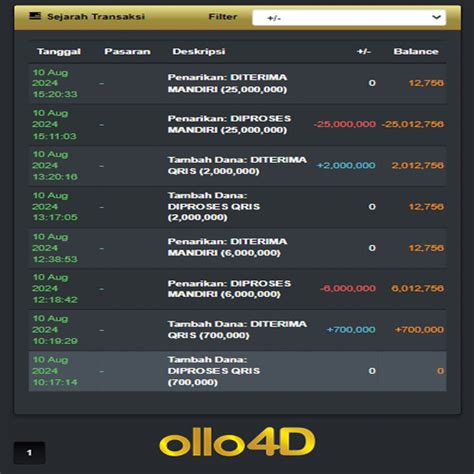Image resolution: width=474 pixels, height=474 pixels.
Task: Click the Balance column header
Action: coord(416,52)
